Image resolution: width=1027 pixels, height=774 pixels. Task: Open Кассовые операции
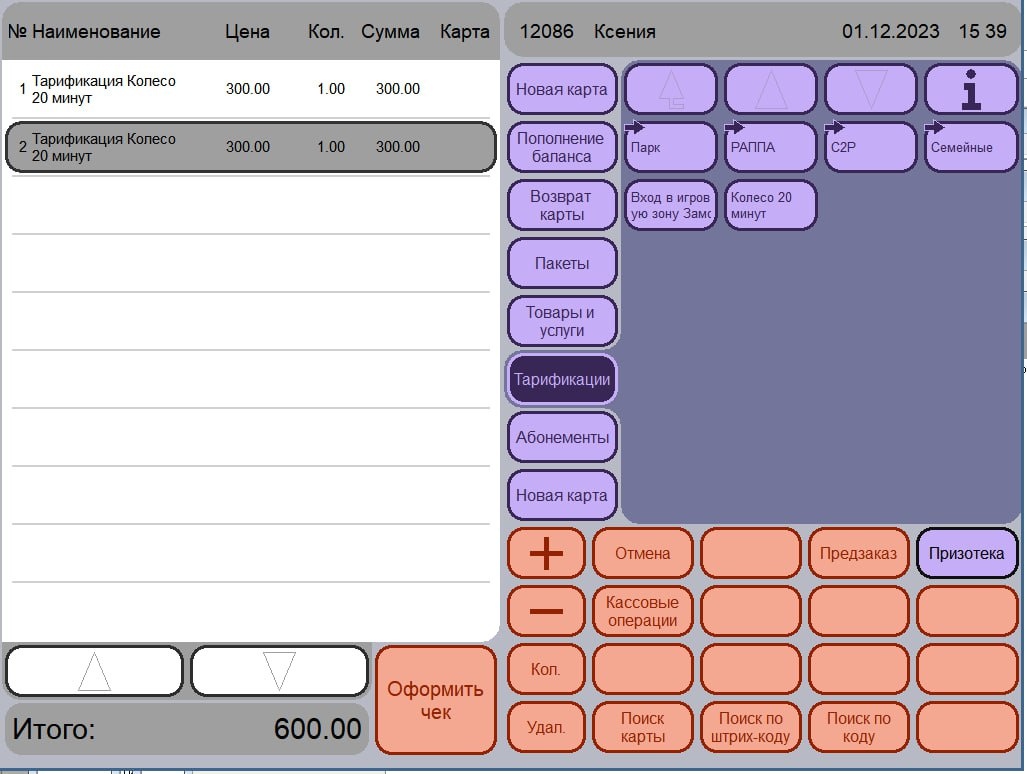[643, 611]
